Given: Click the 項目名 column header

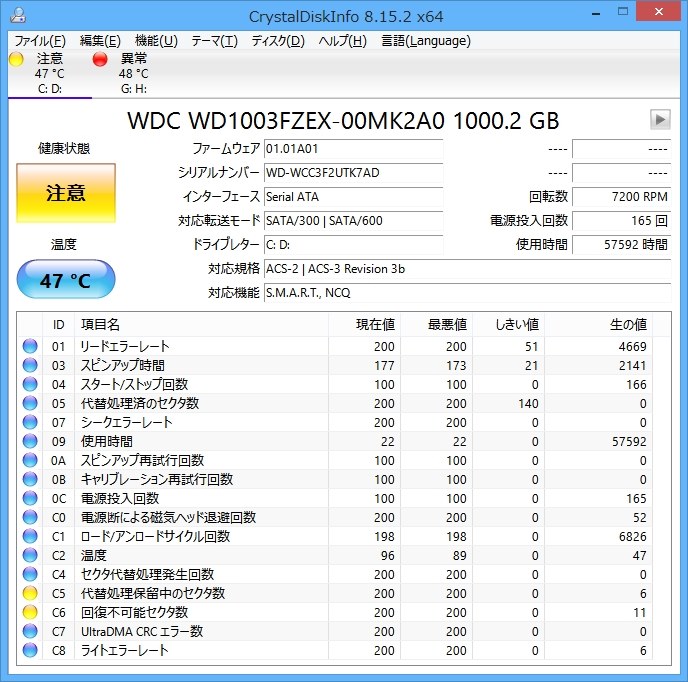Looking at the screenshot, I should [x=201, y=324].
